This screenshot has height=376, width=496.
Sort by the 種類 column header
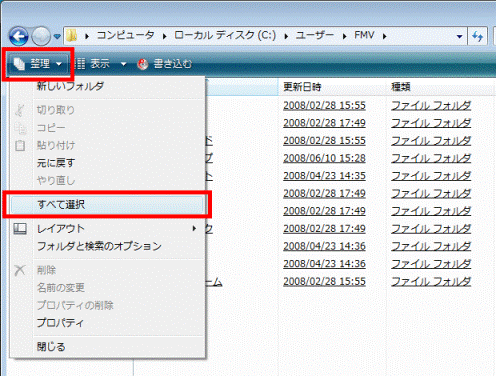point(401,87)
